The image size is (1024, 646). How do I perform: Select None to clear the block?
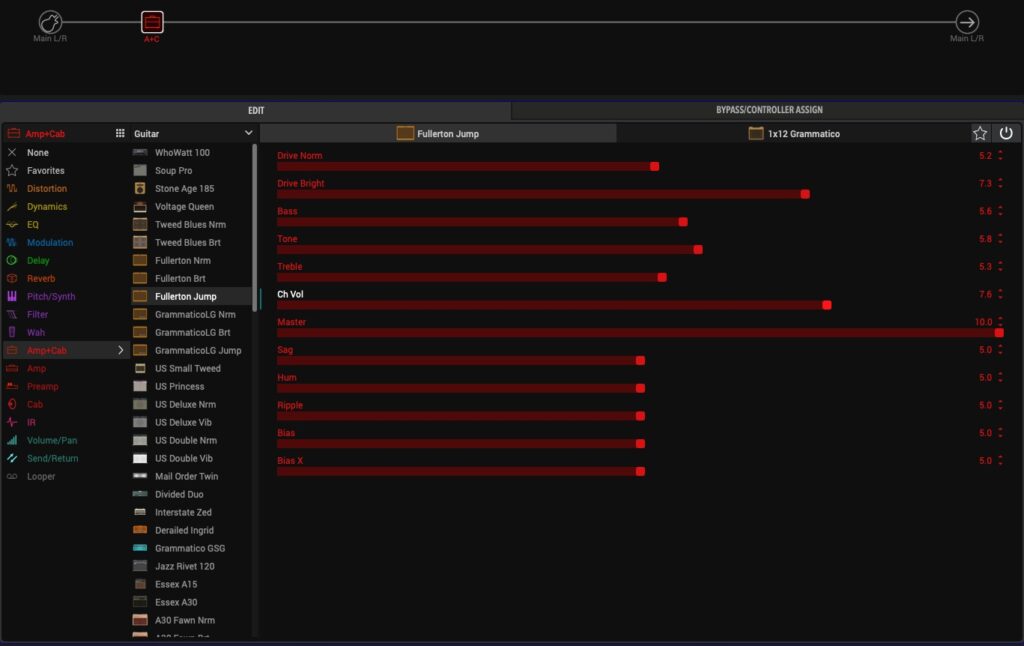[38, 153]
